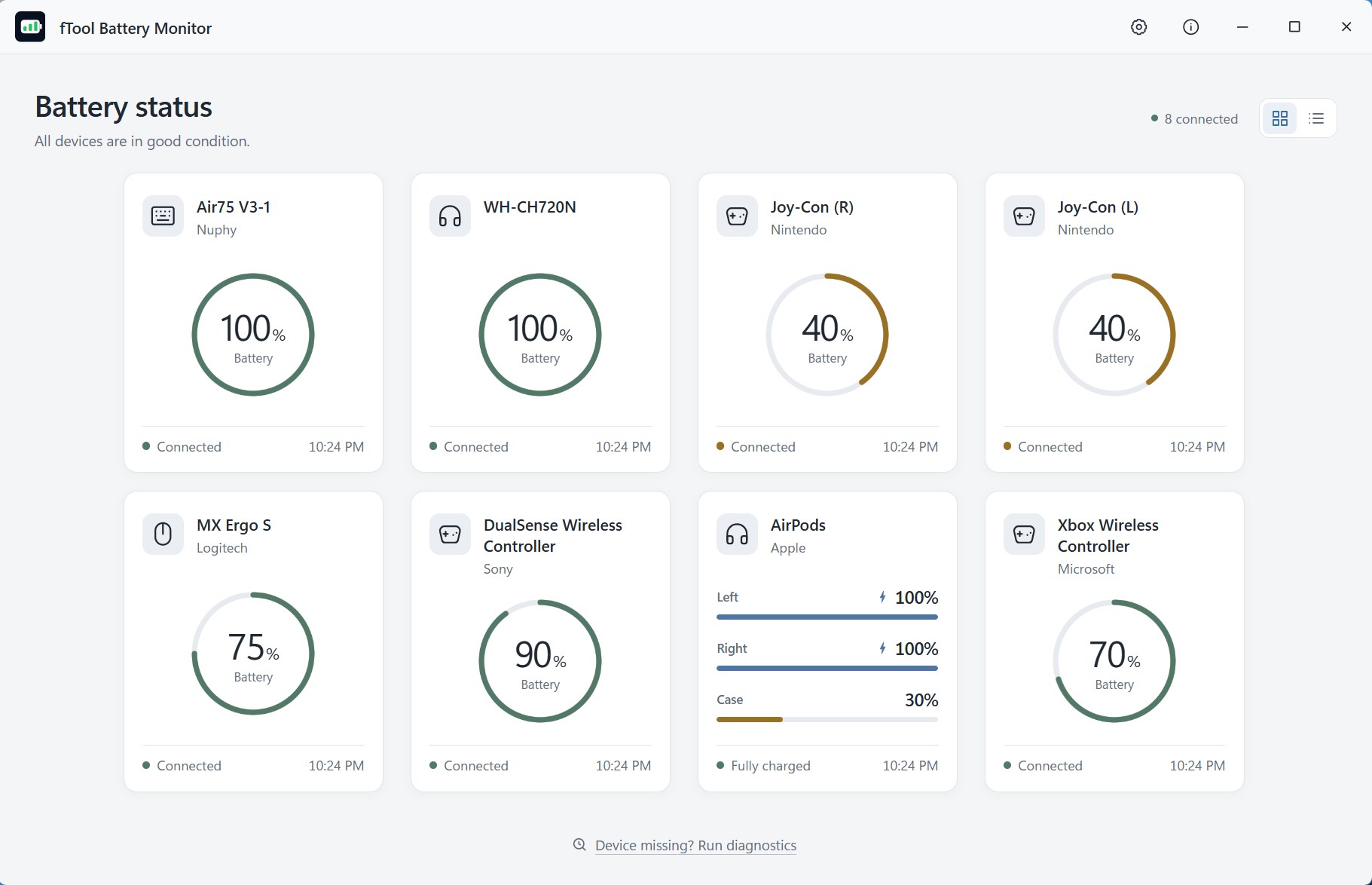This screenshot has width=1372, height=885.
Task: Click the charging bolt for Left AirPod
Action: point(882,597)
